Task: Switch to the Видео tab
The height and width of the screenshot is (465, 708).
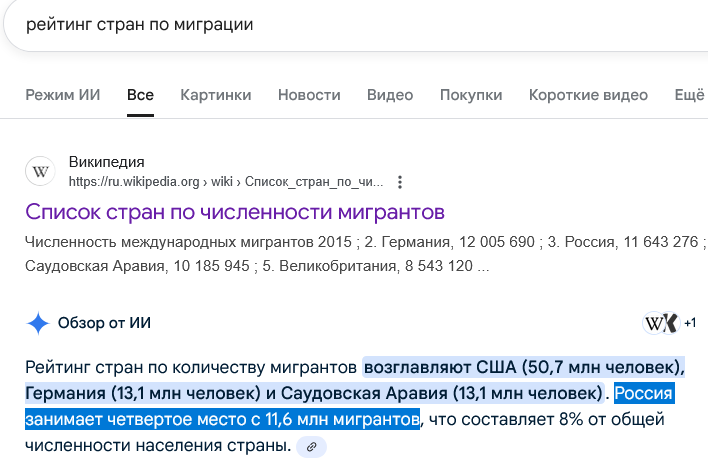Action: 390,95
